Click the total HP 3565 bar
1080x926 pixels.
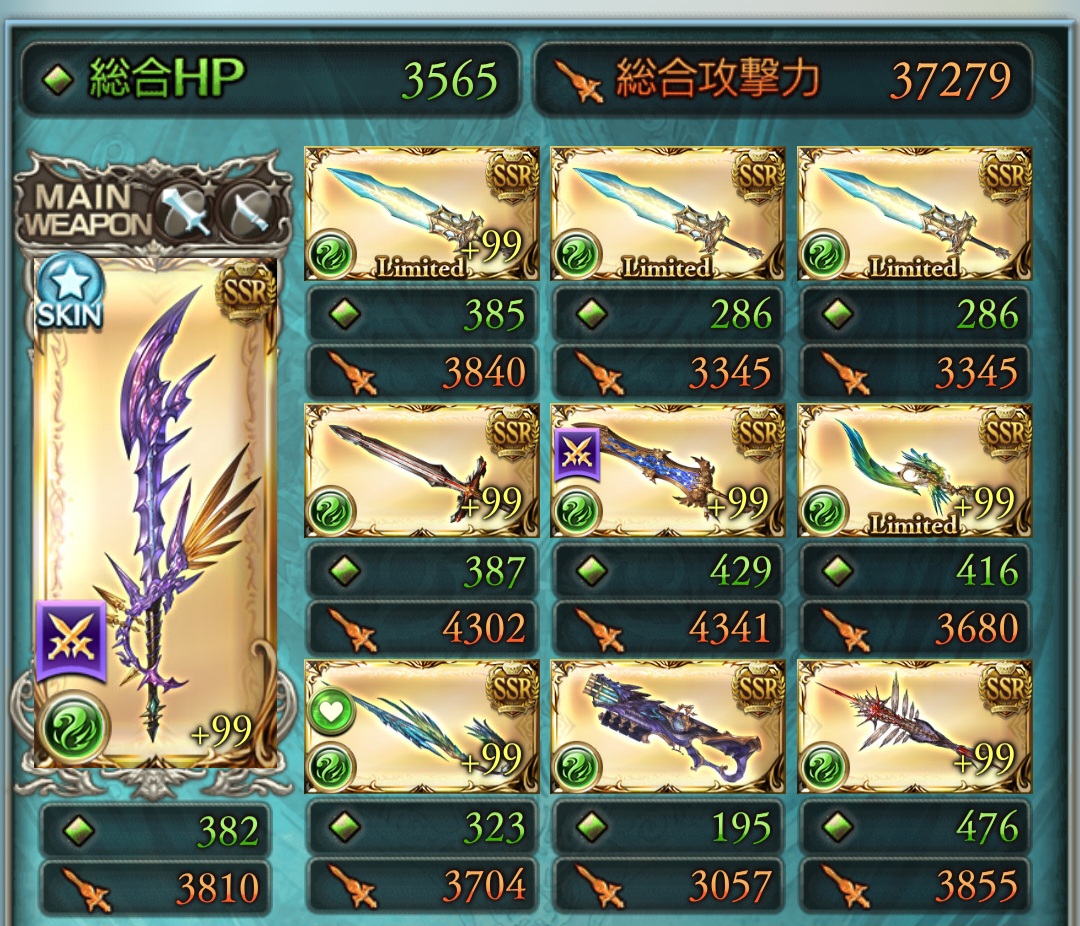270,79
